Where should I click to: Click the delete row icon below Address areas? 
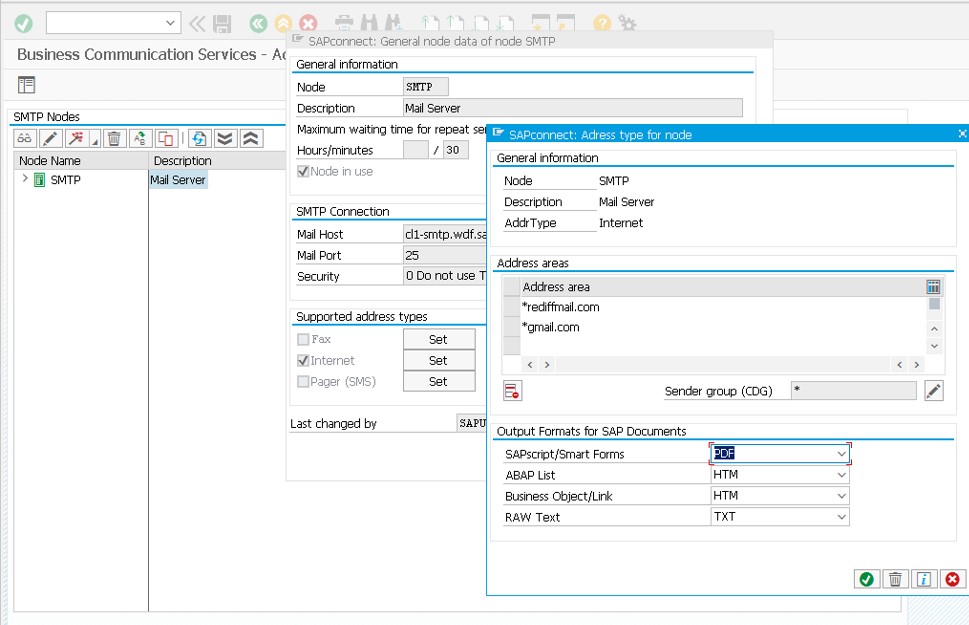[x=512, y=391]
